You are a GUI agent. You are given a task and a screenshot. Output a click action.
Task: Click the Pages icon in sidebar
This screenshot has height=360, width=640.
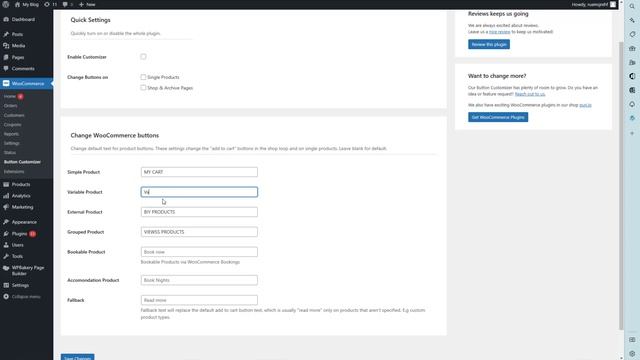tap(6, 57)
